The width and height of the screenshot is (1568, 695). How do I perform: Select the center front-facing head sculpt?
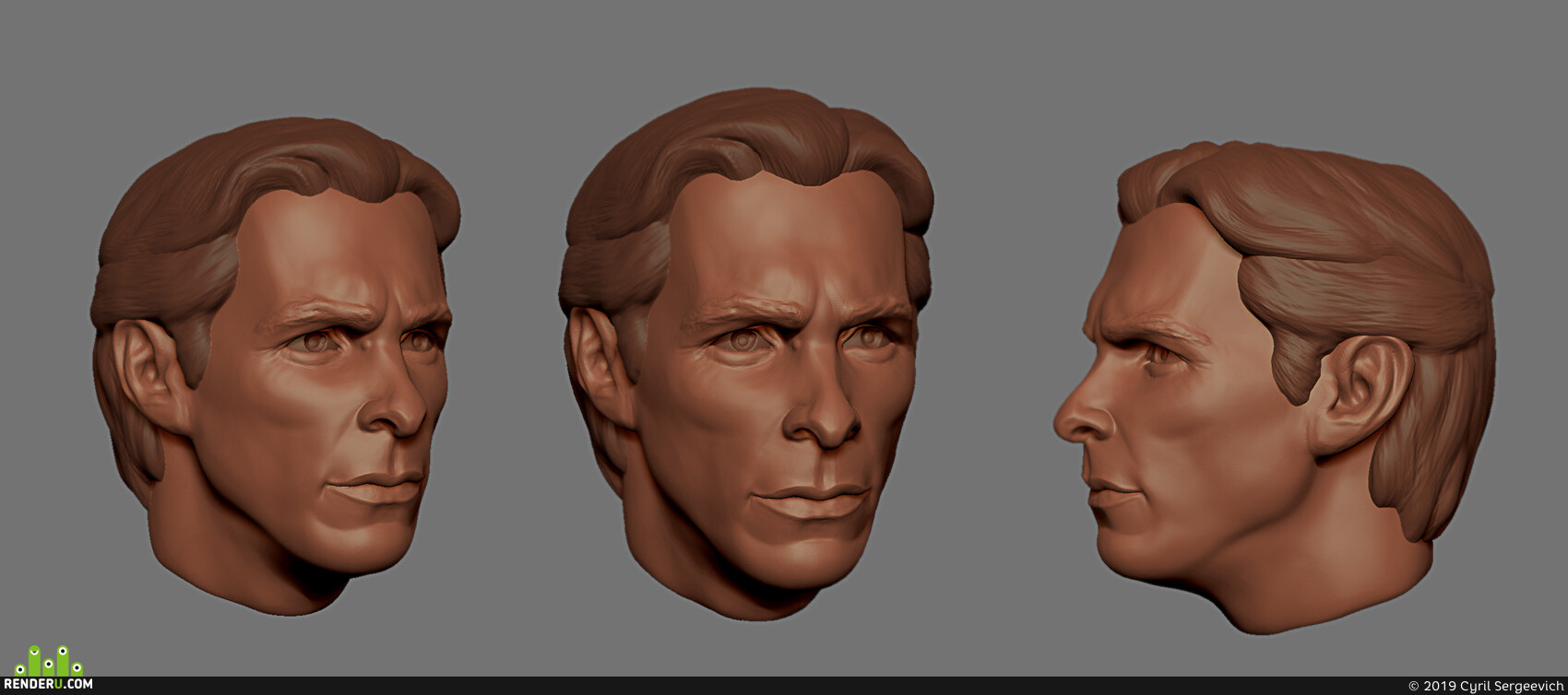(745, 355)
